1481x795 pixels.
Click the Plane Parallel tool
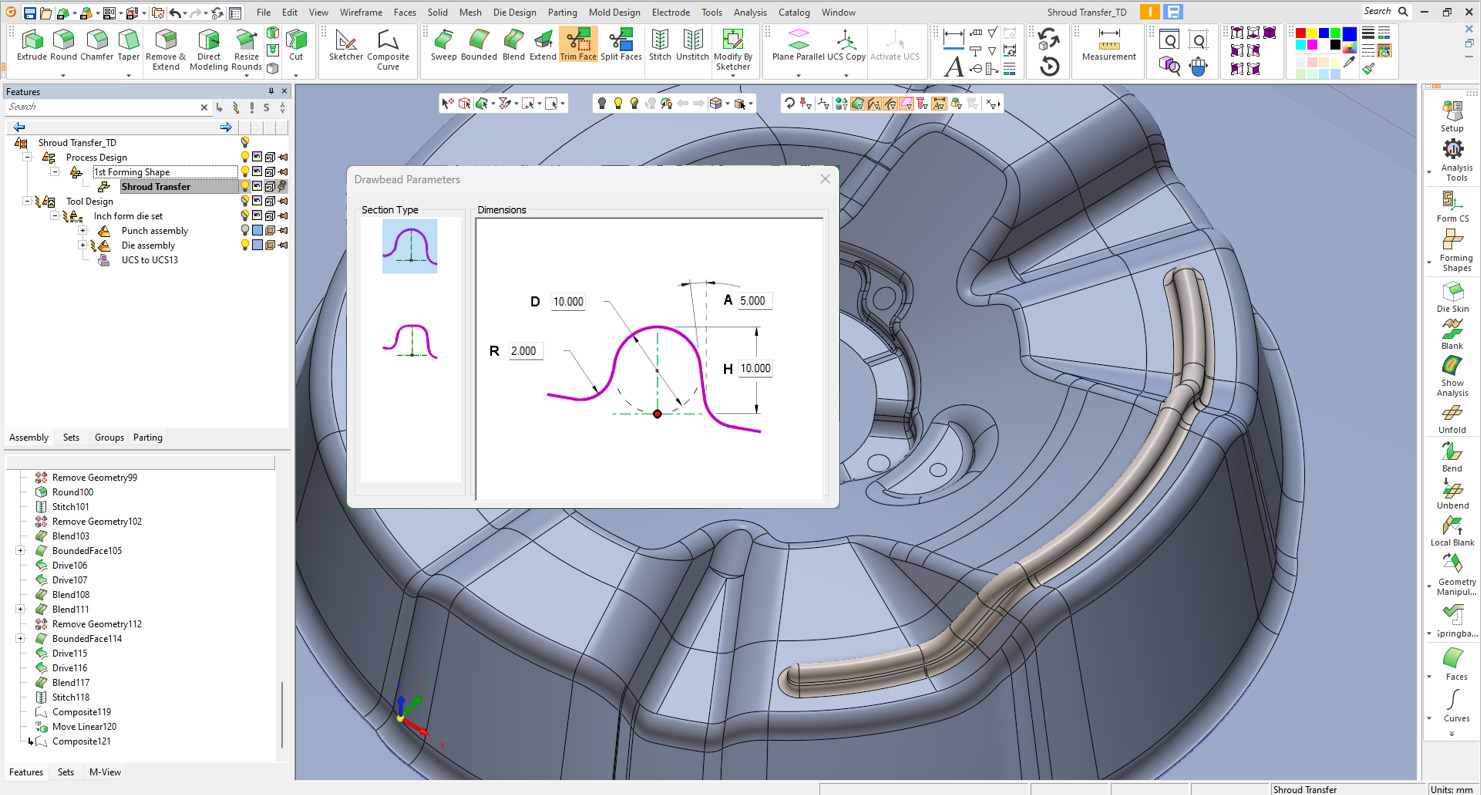click(x=798, y=46)
